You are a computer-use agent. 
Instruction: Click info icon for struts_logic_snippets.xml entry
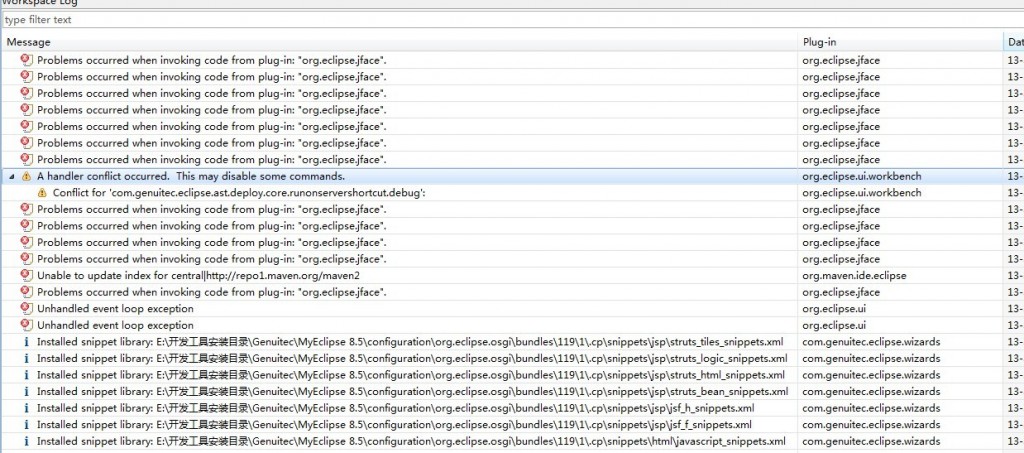(27, 358)
